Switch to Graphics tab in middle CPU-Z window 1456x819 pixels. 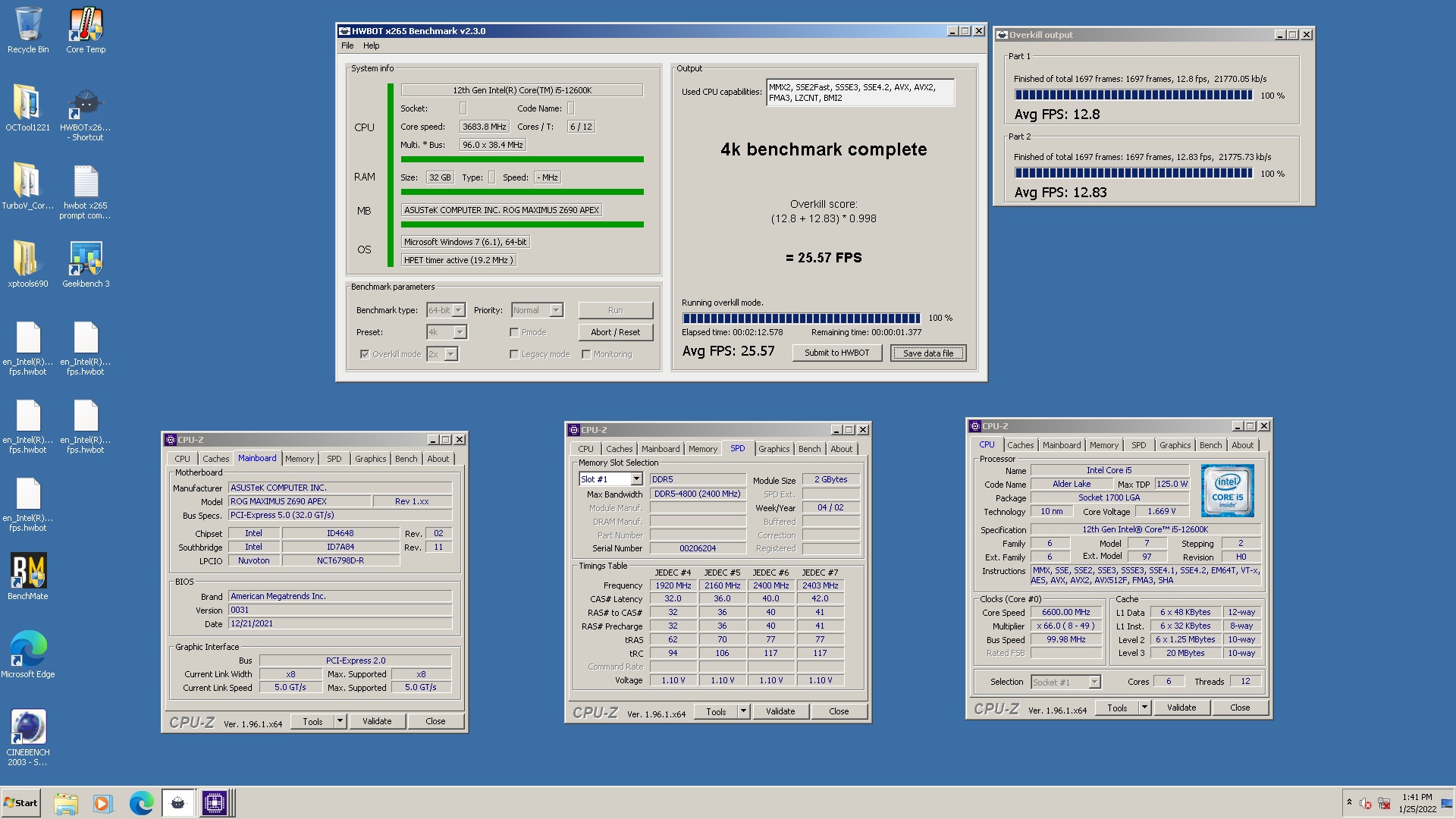(774, 449)
